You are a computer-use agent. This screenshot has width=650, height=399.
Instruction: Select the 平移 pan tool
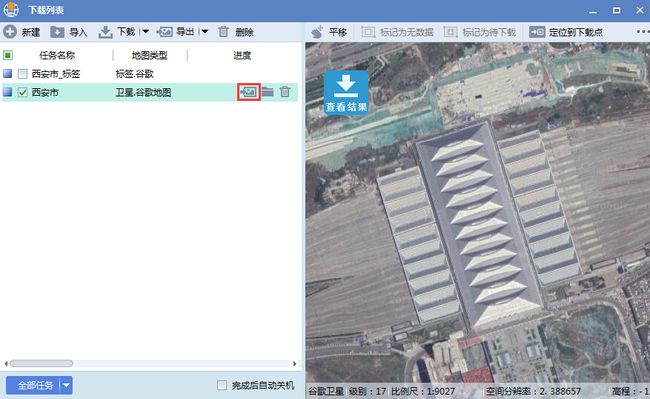[x=329, y=32]
